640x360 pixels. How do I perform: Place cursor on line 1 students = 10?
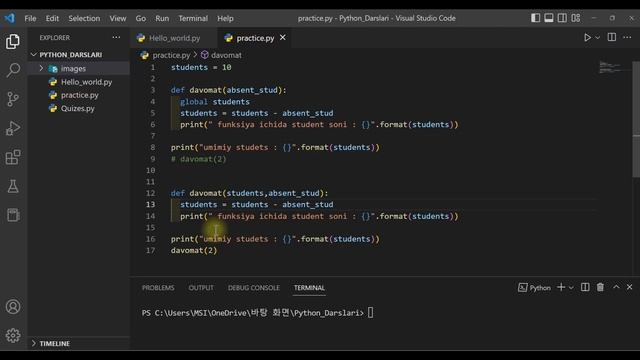(201, 67)
